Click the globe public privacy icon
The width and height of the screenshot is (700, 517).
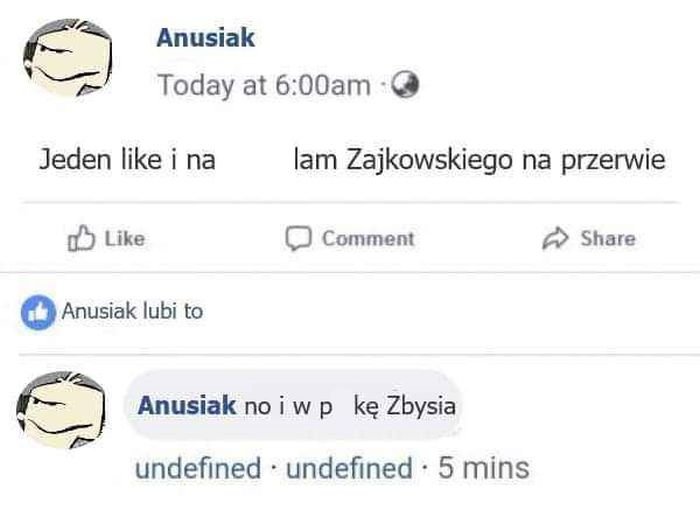tap(405, 86)
